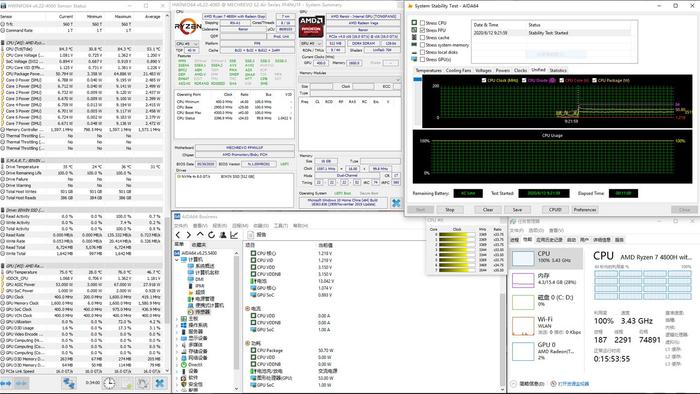Select Wi-Fi entry in Task Manager
The image size is (700, 394).
(547, 326)
